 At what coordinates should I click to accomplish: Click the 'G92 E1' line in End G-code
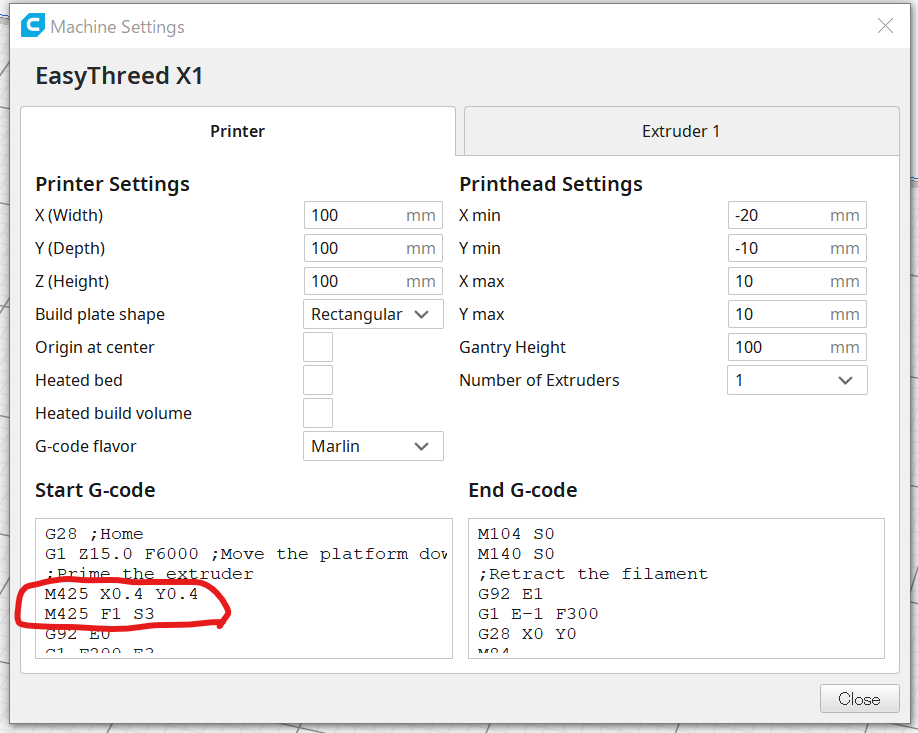pyautogui.click(x=510, y=594)
